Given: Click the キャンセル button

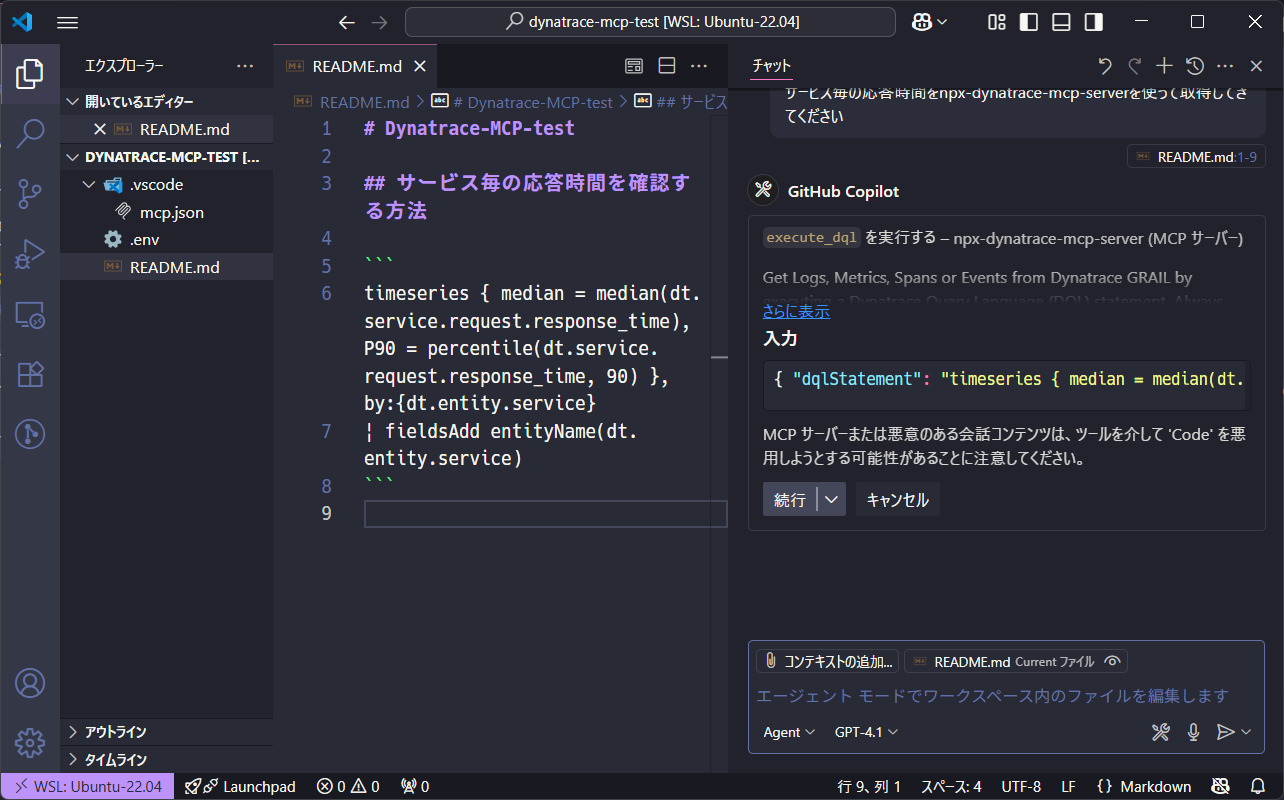Looking at the screenshot, I should [898, 499].
